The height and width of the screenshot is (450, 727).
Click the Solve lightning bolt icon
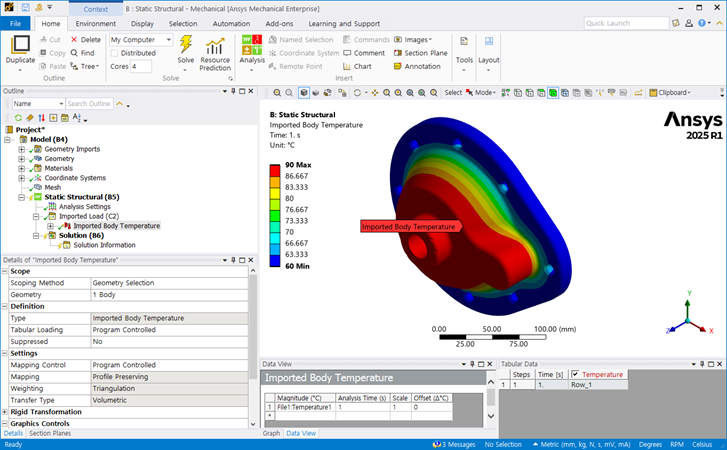point(185,44)
